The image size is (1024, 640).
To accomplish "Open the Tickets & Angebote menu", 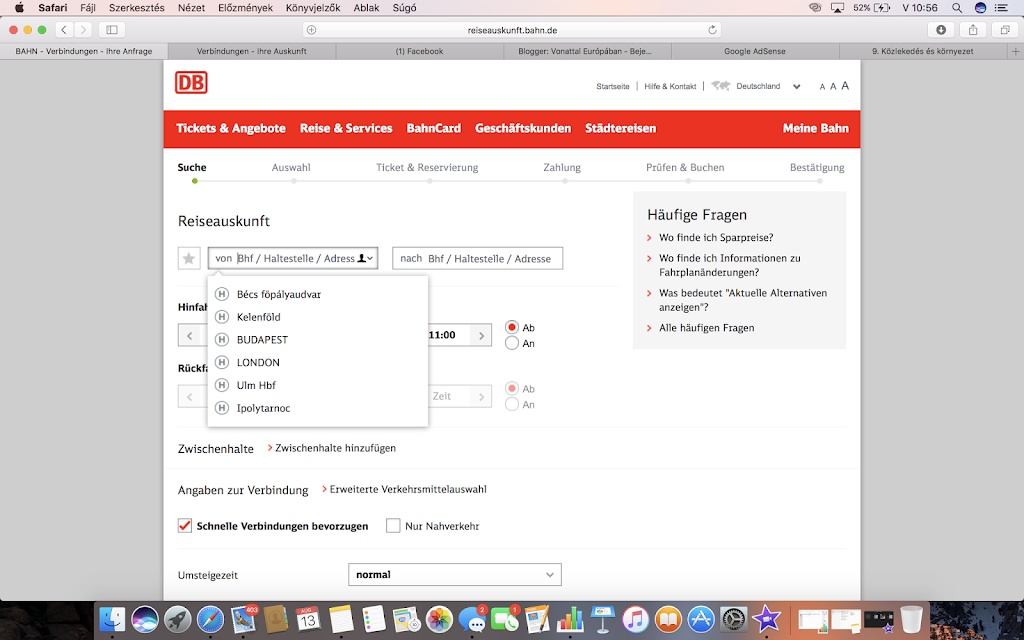I will pos(231,128).
